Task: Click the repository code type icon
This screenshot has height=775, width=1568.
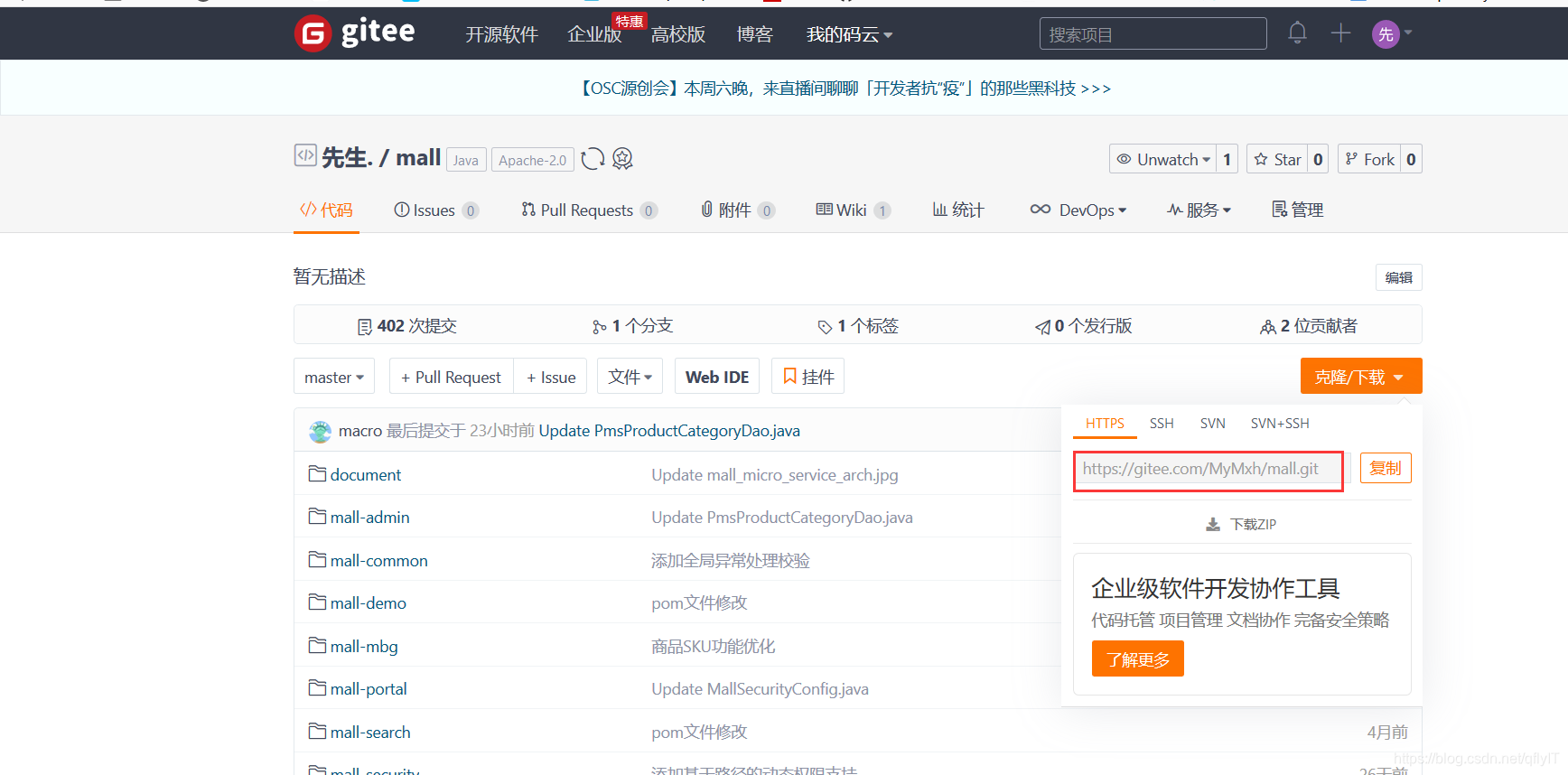Action: [x=305, y=155]
